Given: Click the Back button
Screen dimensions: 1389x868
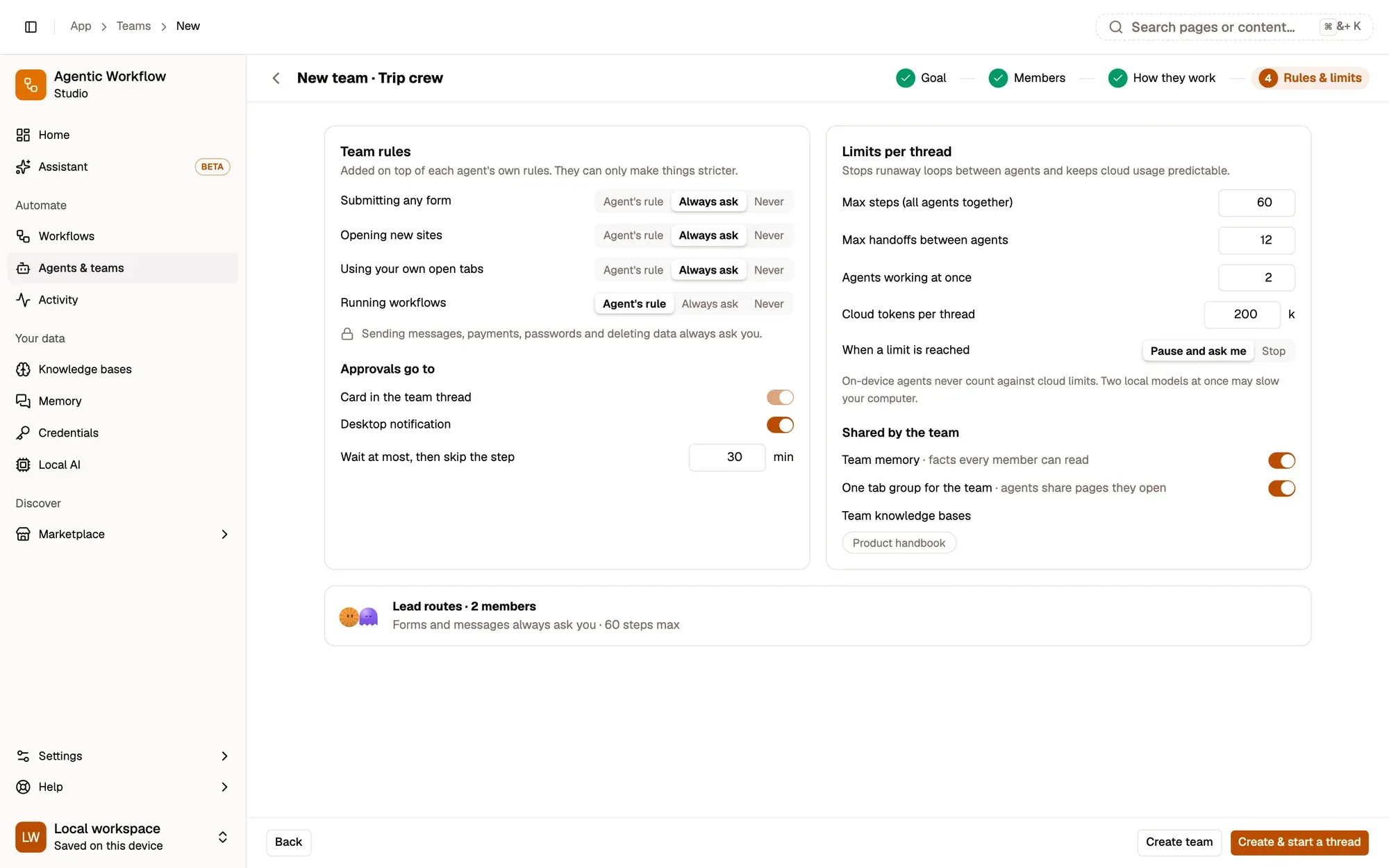Looking at the screenshot, I should (x=288, y=842).
